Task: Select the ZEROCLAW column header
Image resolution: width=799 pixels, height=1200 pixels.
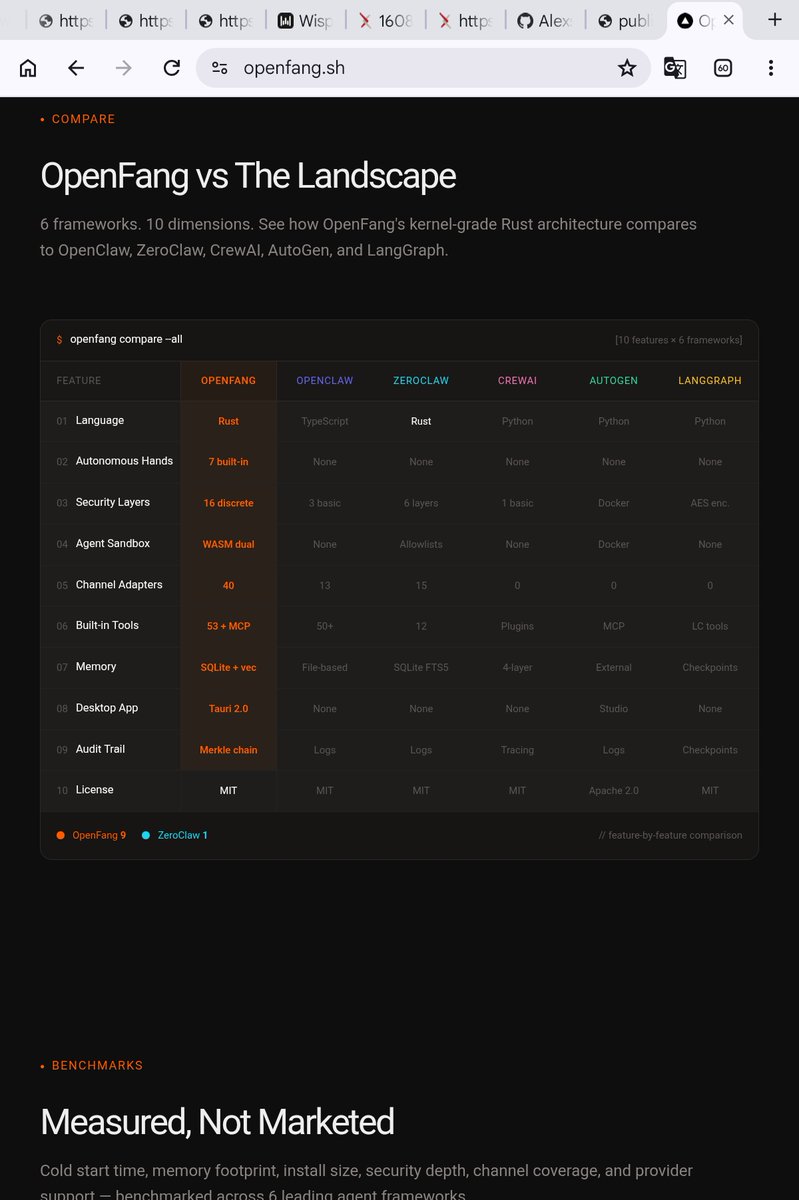Action: [x=421, y=381]
